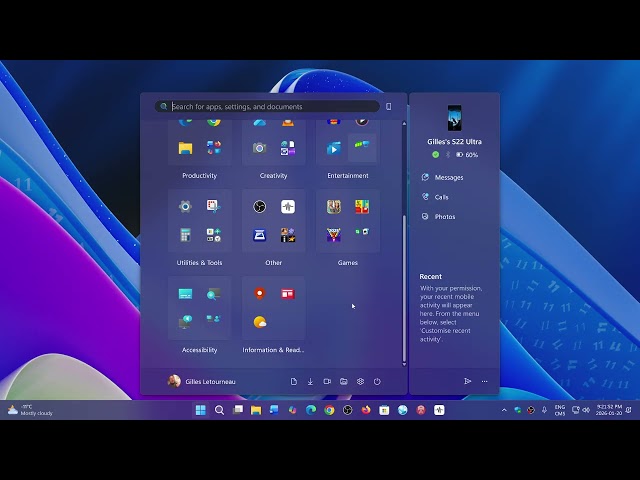Open Microsoft Store from the taskbar
Viewport: 640px width, 480px height.
[x=384, y=410]
